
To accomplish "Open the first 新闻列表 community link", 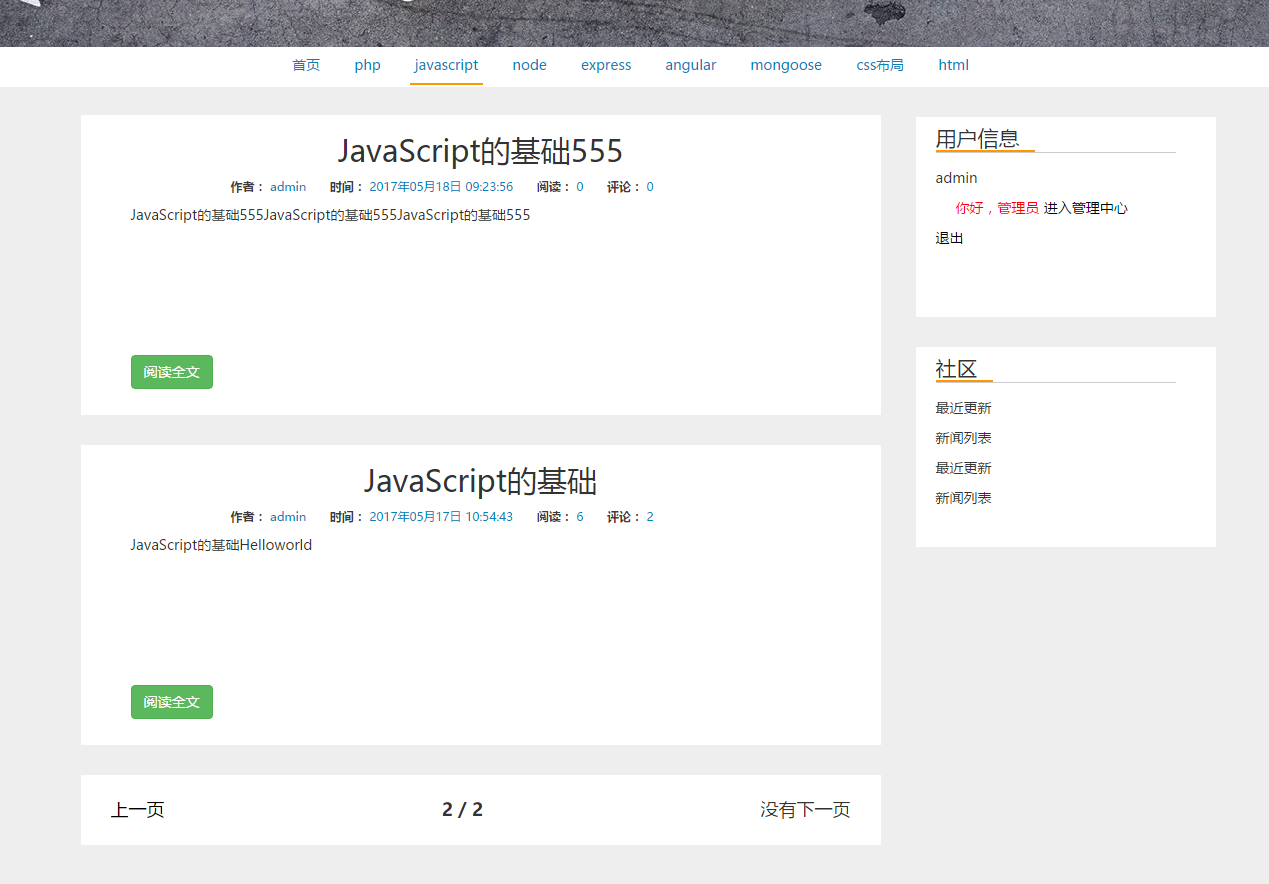I will tap(963, 438).
